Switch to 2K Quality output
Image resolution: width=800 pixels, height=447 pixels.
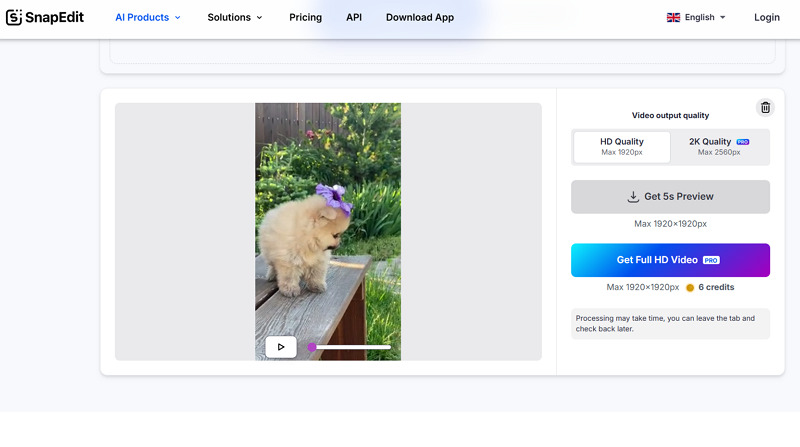(x=719, y=146)
